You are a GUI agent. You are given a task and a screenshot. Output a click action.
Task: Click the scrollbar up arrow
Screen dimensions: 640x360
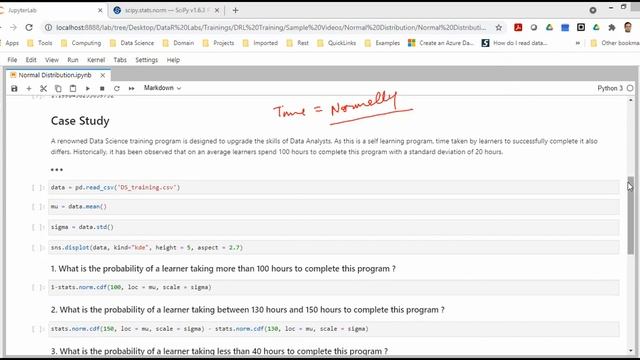pos(631,100)
